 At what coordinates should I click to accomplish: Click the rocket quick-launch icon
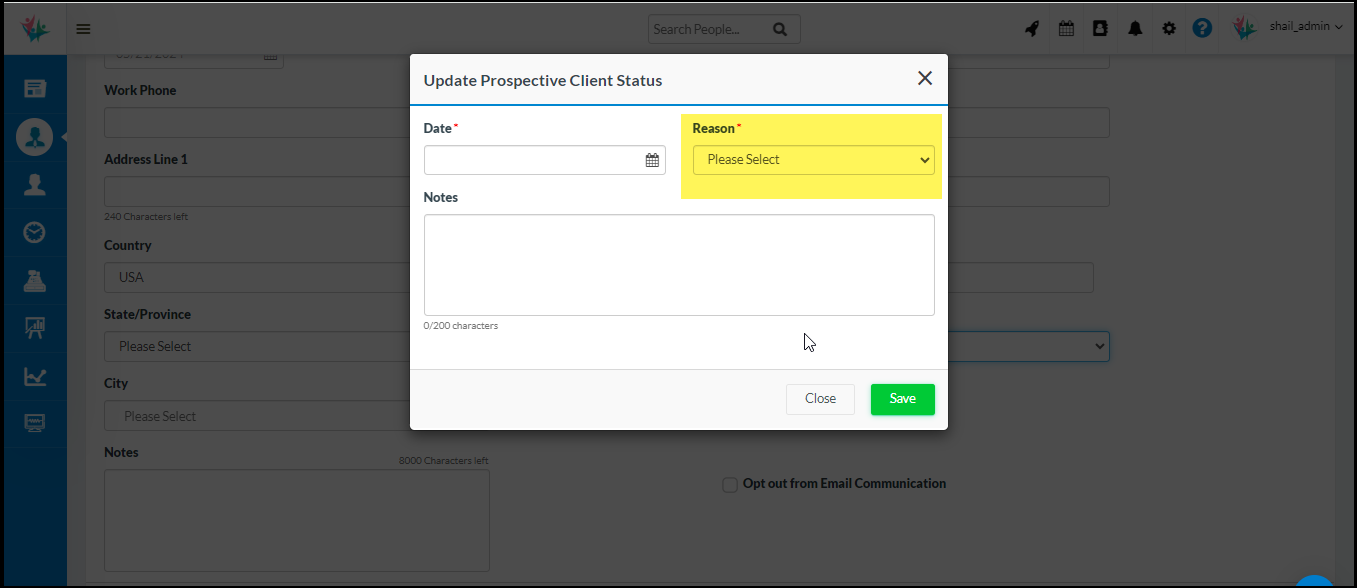coord(1032,29)
